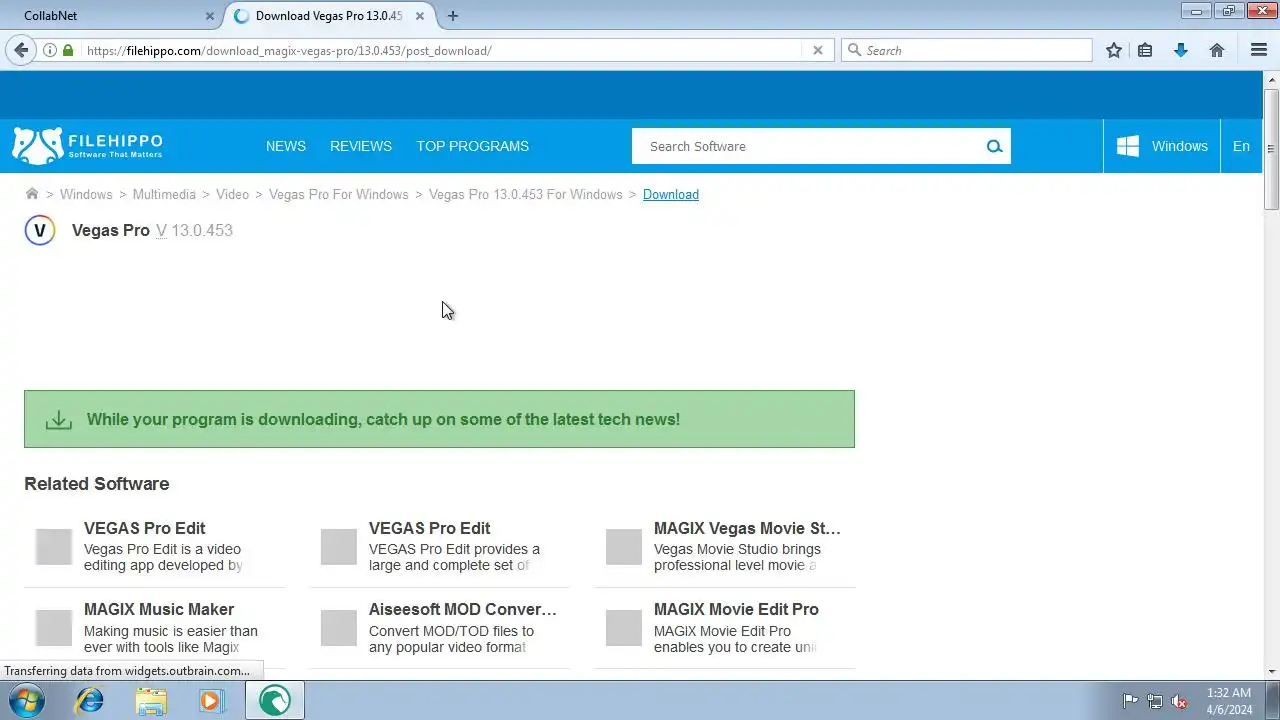Open a new tab with the plus button
Image resolution: width=1280 pixels, height=720 pixels.
pos(453,16)
